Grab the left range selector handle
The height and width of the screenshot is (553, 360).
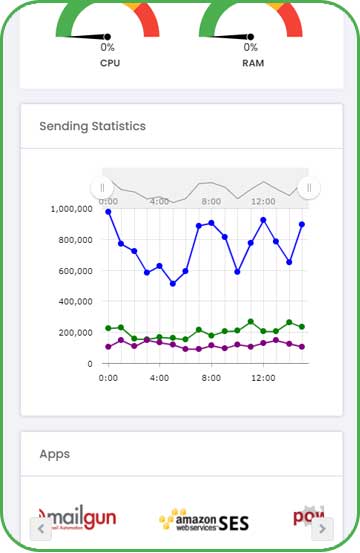[102, 188]
